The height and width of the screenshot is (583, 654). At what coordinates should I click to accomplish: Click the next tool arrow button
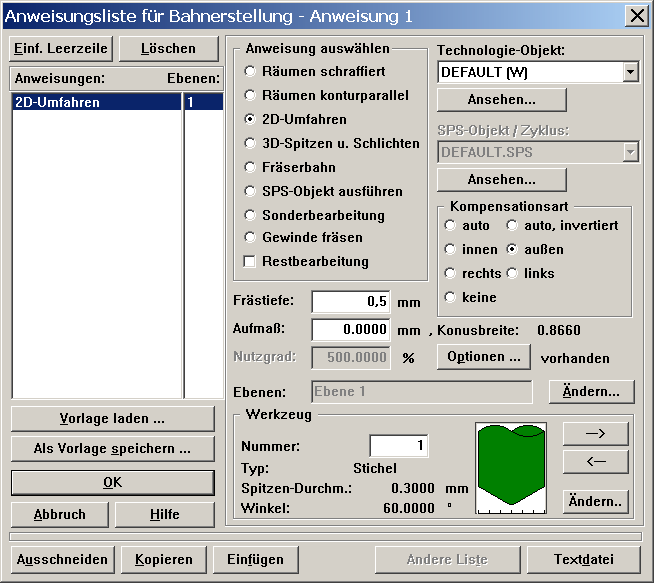point(595,433)
